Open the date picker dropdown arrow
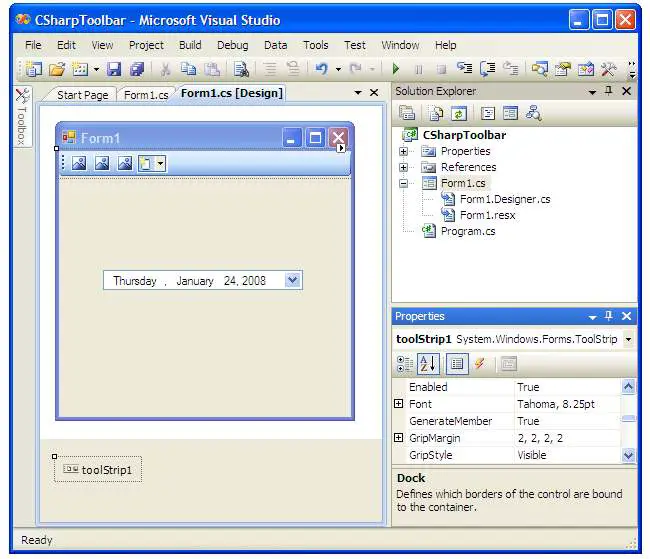The image size is (650, 559). pos(292,281)
